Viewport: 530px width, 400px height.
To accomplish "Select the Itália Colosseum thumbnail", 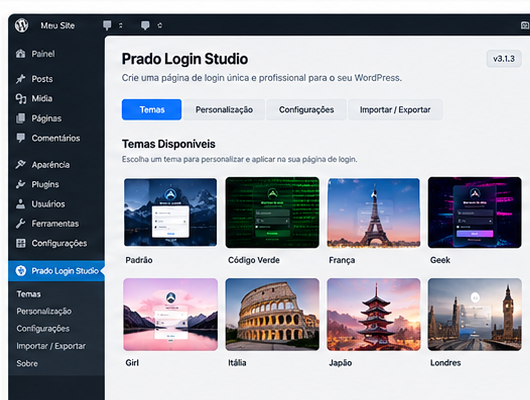I will point(272,314).
